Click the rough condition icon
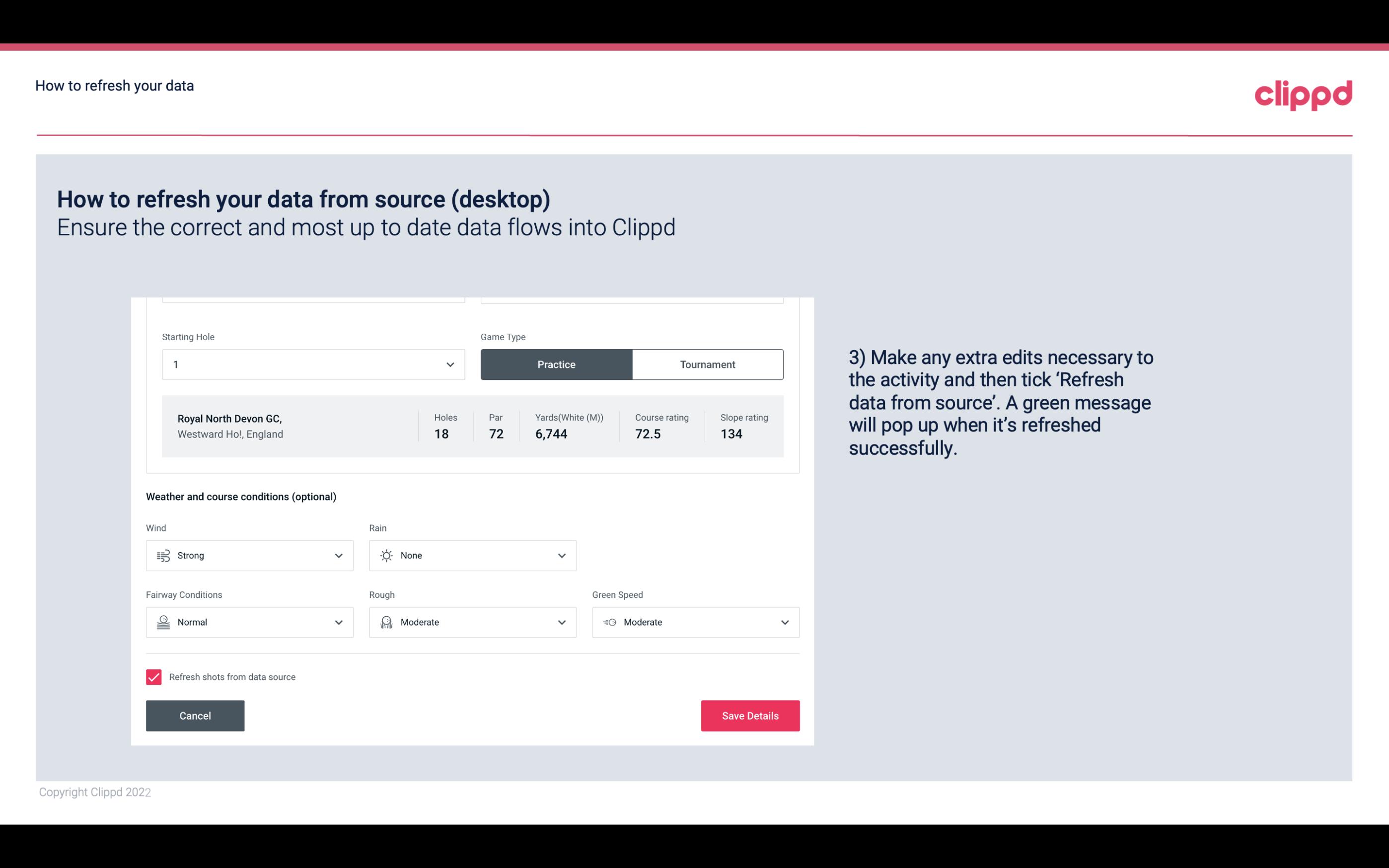The height and width of the screenshot is (868, 1389). tap(386, 621)
